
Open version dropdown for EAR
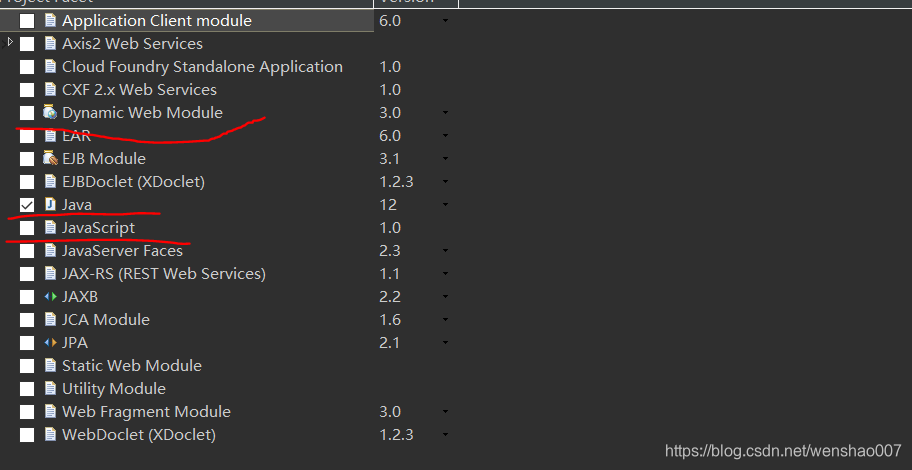445,136
